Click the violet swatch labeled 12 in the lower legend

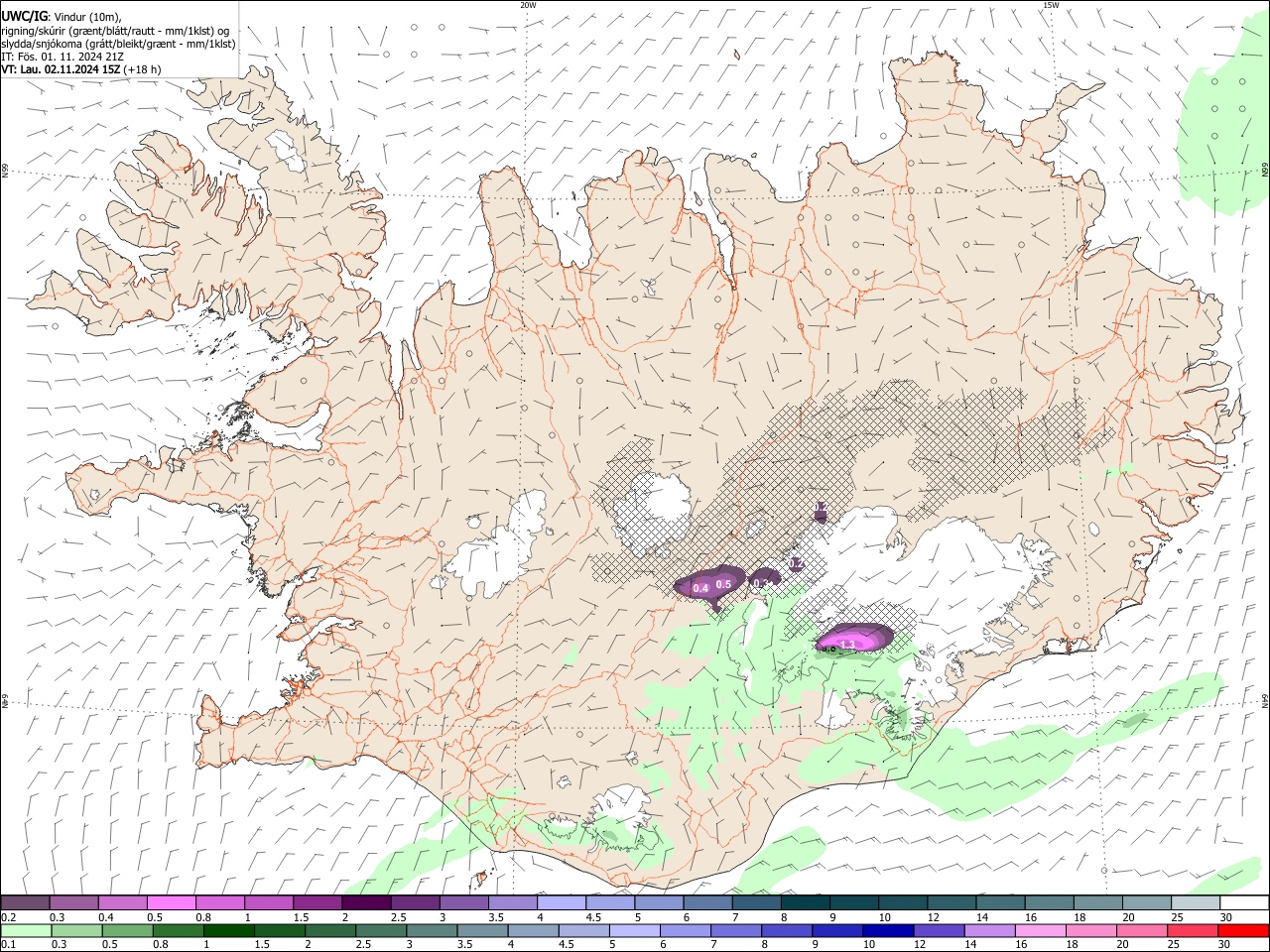(938, 931)
